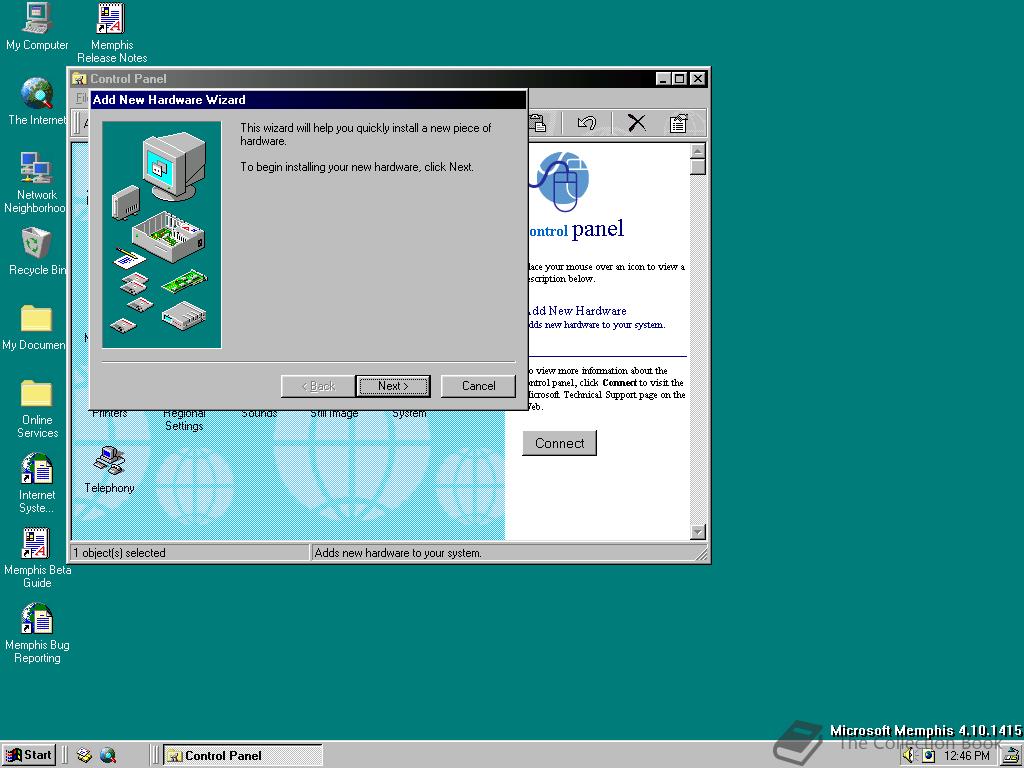Click the Control Panel title bar icon
The width and height of the screenshot is (1024, 768).
(79, 78)
